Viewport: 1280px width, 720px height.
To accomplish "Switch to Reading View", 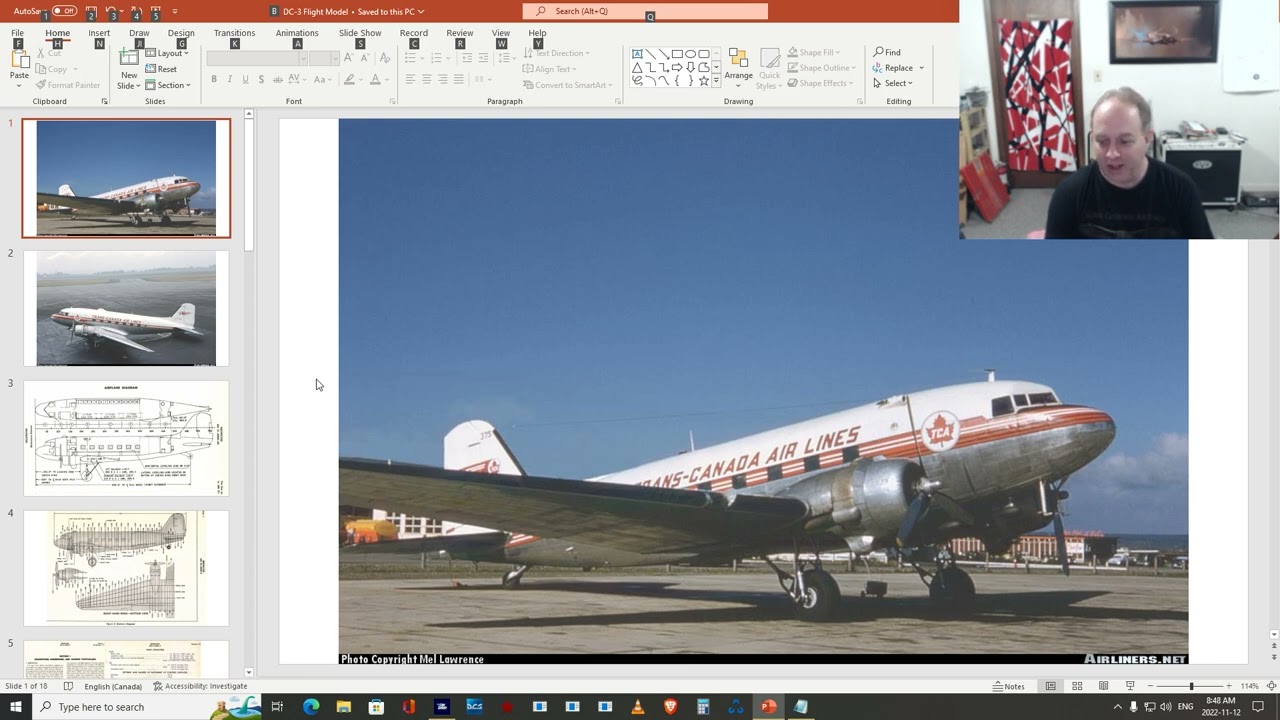I will click(1103, 686).
